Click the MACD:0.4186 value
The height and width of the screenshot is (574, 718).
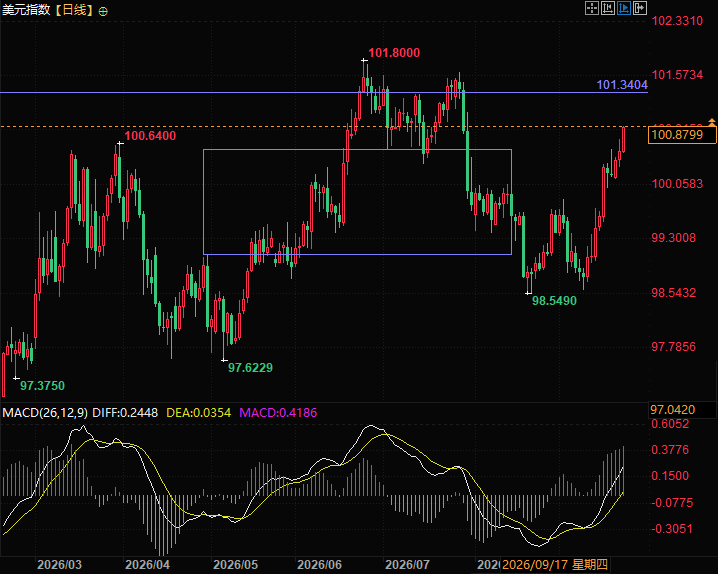[x=278, y=413]
